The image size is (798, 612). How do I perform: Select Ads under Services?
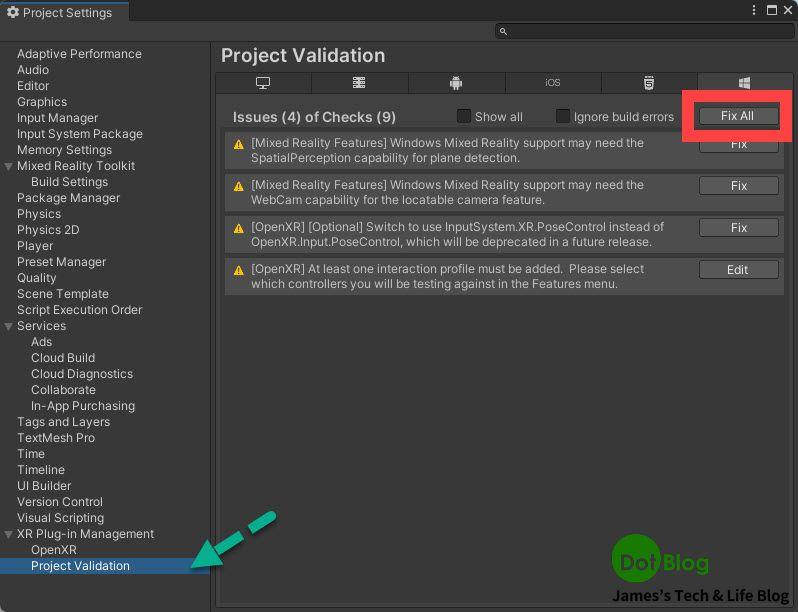(x=42, y=342)
